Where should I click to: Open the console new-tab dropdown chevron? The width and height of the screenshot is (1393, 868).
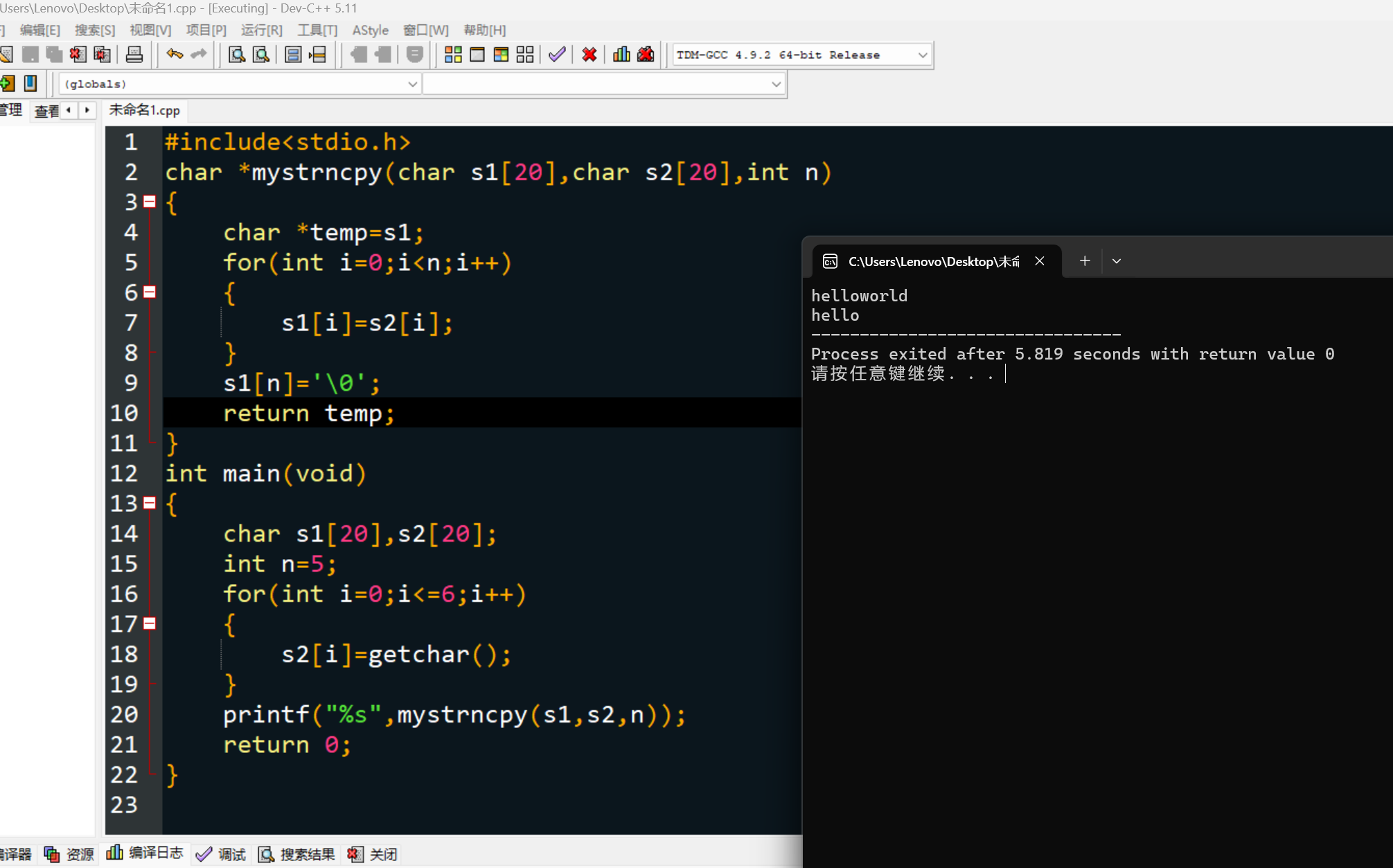pos(1116,261)
